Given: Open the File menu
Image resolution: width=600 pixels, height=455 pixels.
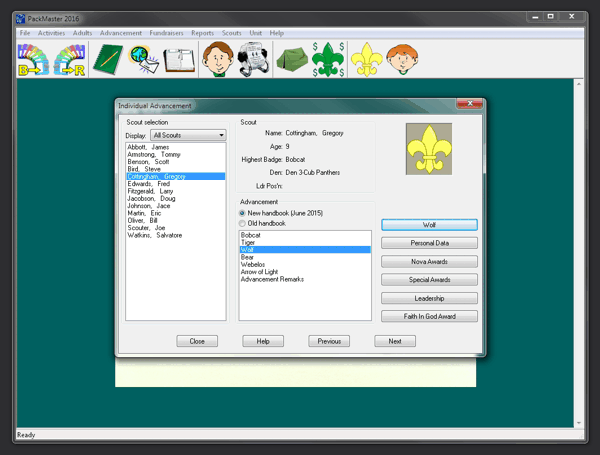Looking at the screenshot, I should tap(25, 33).
